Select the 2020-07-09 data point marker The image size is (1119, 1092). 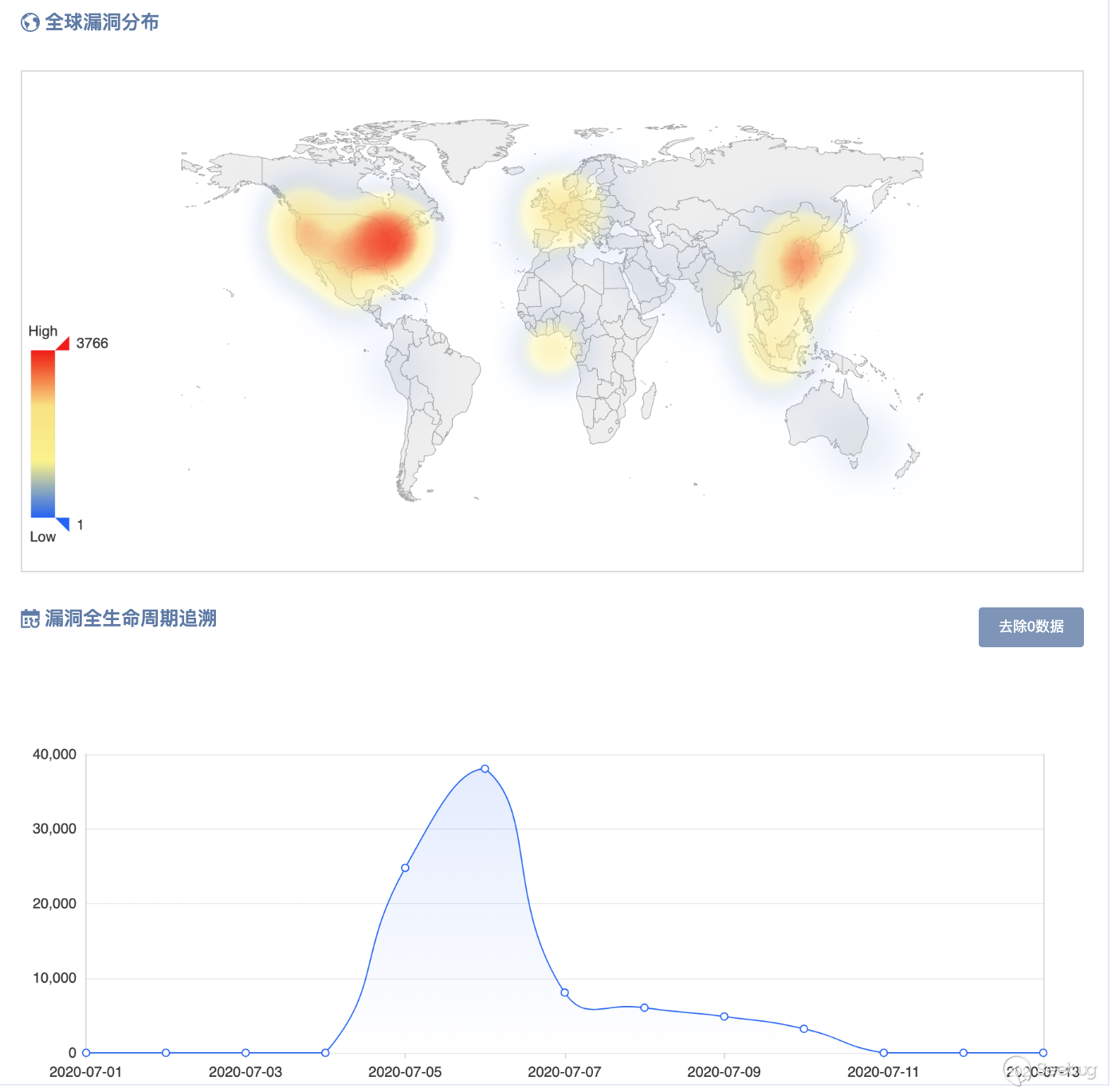pyautogui.click(x=724, y=1016)
